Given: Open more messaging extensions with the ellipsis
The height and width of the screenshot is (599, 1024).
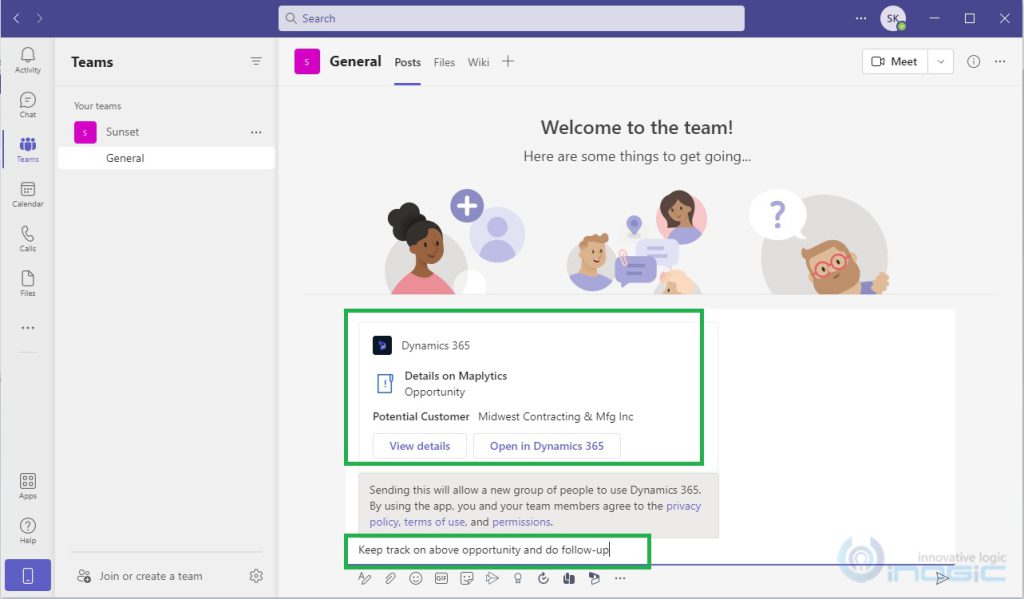Looking at the screenshot, I should 620,578.
